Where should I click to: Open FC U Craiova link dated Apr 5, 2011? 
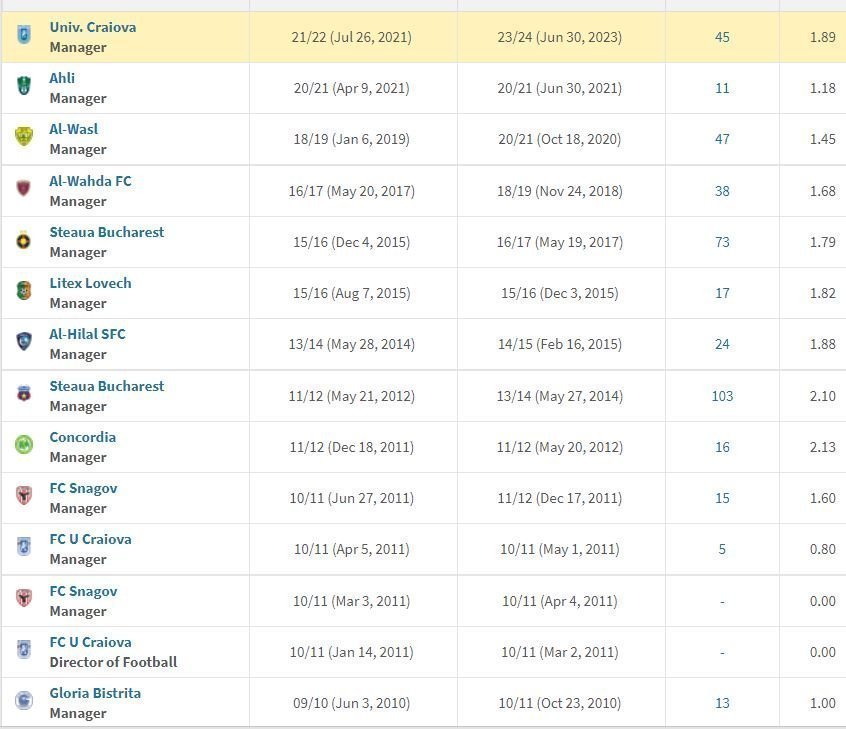[x=91, y=539]
